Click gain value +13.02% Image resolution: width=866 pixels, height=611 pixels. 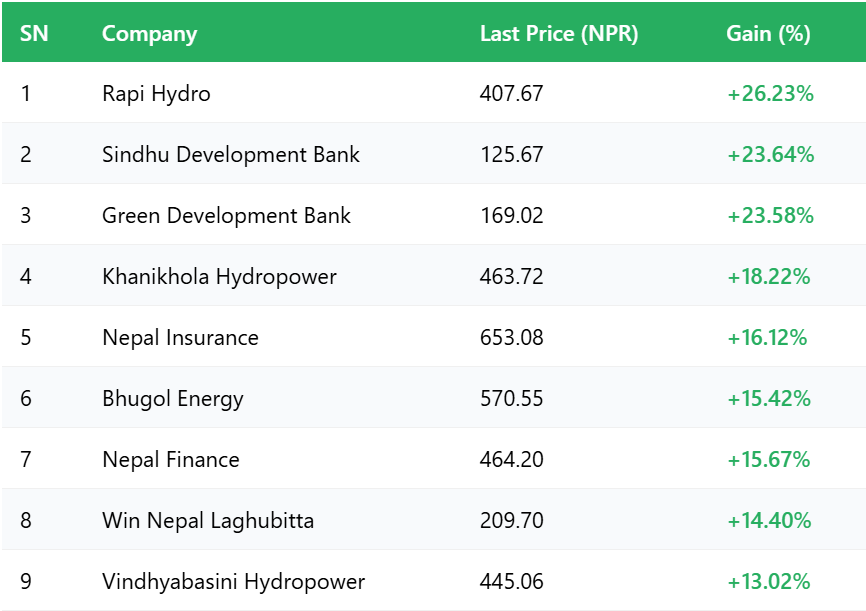(769, 582)
